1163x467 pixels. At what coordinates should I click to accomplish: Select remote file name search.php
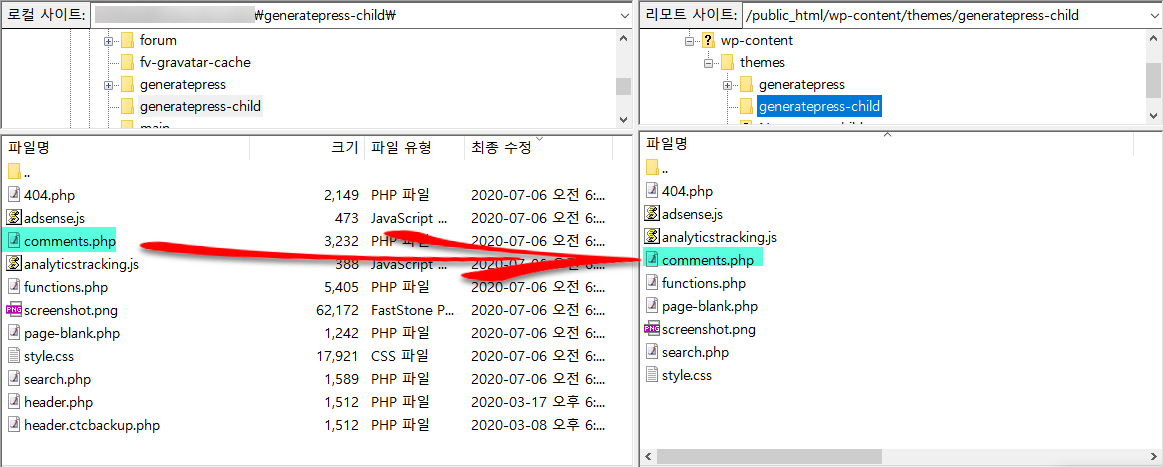(695, 351)
